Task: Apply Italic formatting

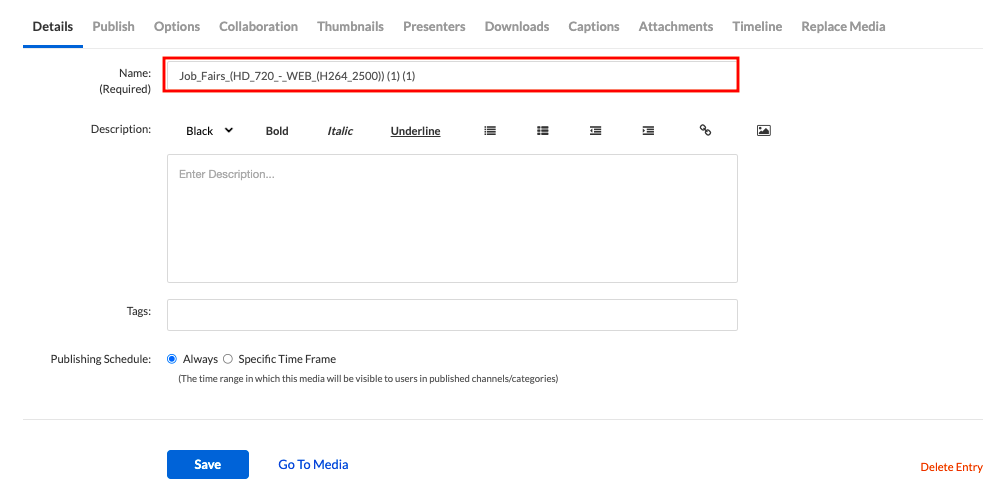Action: [340, 131]
